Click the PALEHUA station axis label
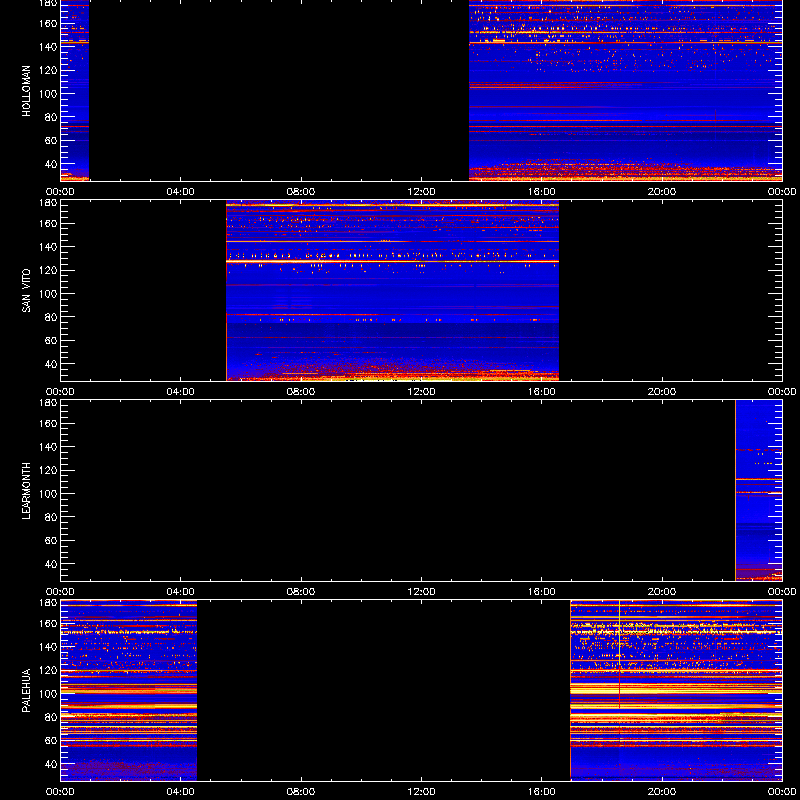The height and width of the screenshot is (800, 800). [x=26, y=691]
